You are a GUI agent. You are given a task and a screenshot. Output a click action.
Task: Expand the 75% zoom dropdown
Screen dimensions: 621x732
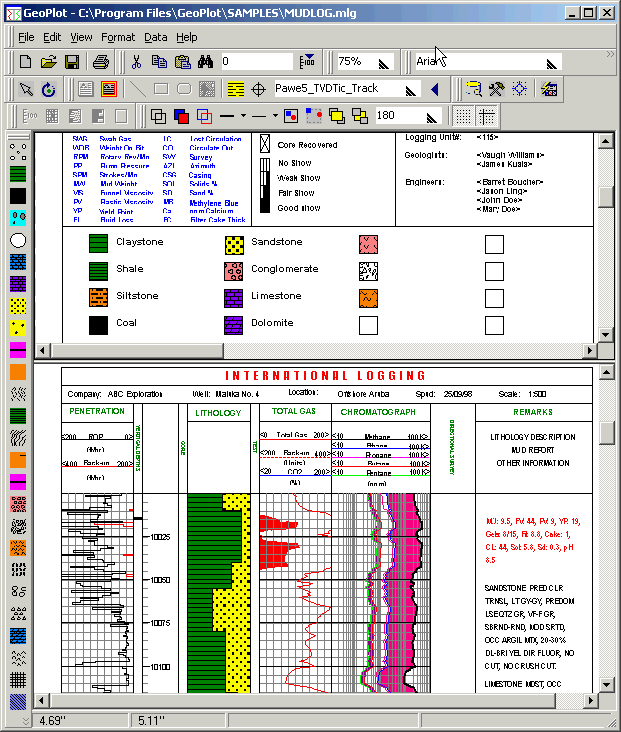[x=386, y=62]
